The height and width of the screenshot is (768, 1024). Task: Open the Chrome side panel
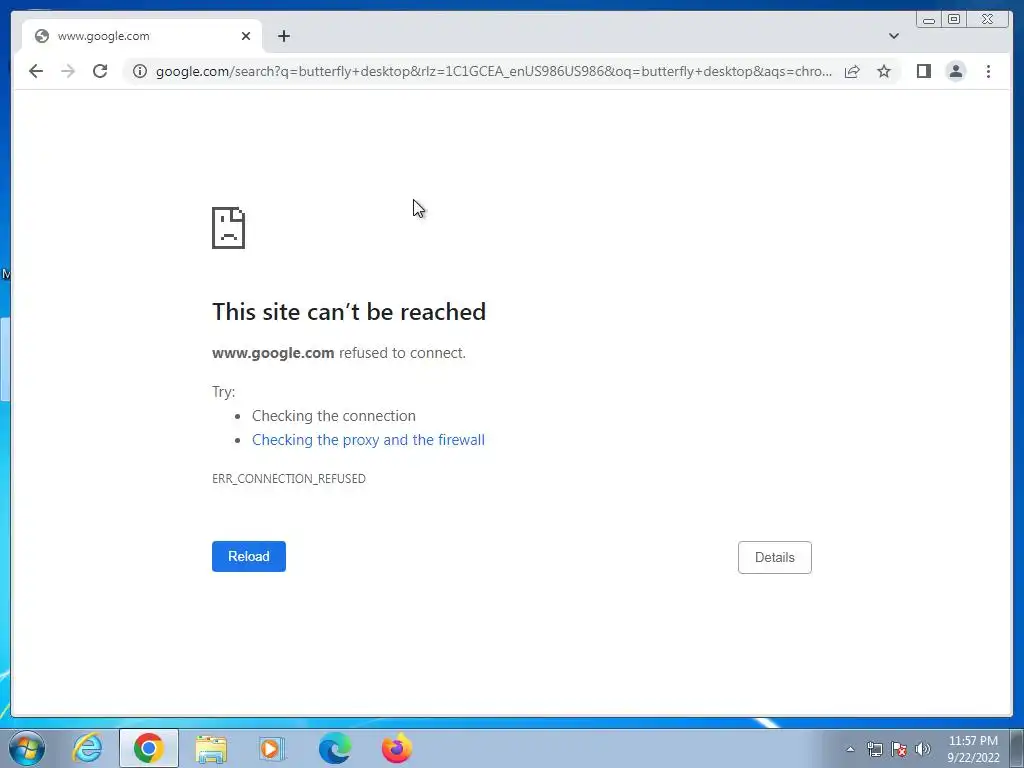(x=923, y=71)
